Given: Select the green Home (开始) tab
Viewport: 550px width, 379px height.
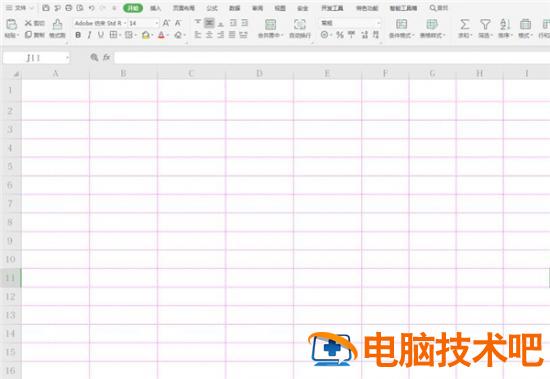Looking at the screenshot, I should point(133,8).
